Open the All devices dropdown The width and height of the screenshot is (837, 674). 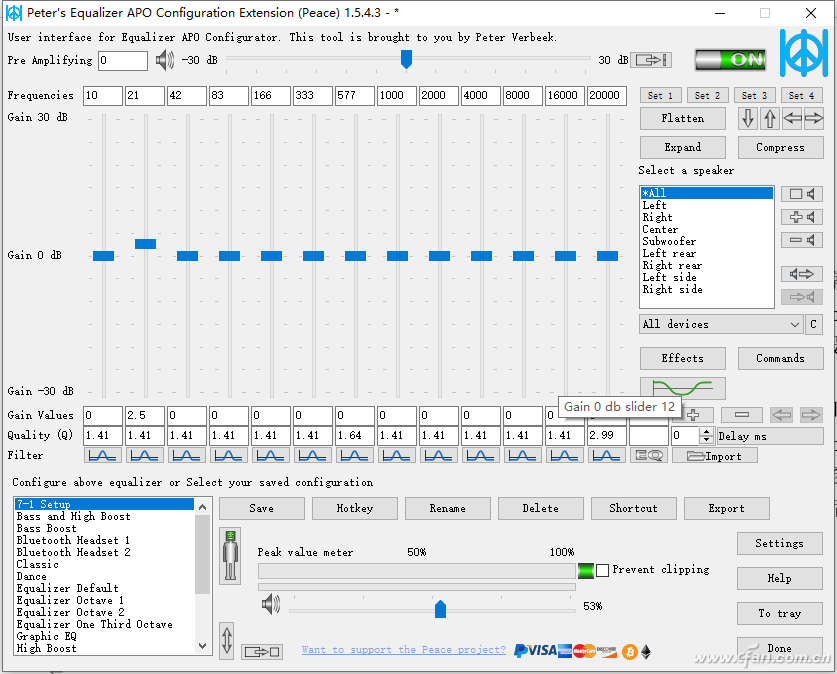point(721,324)
